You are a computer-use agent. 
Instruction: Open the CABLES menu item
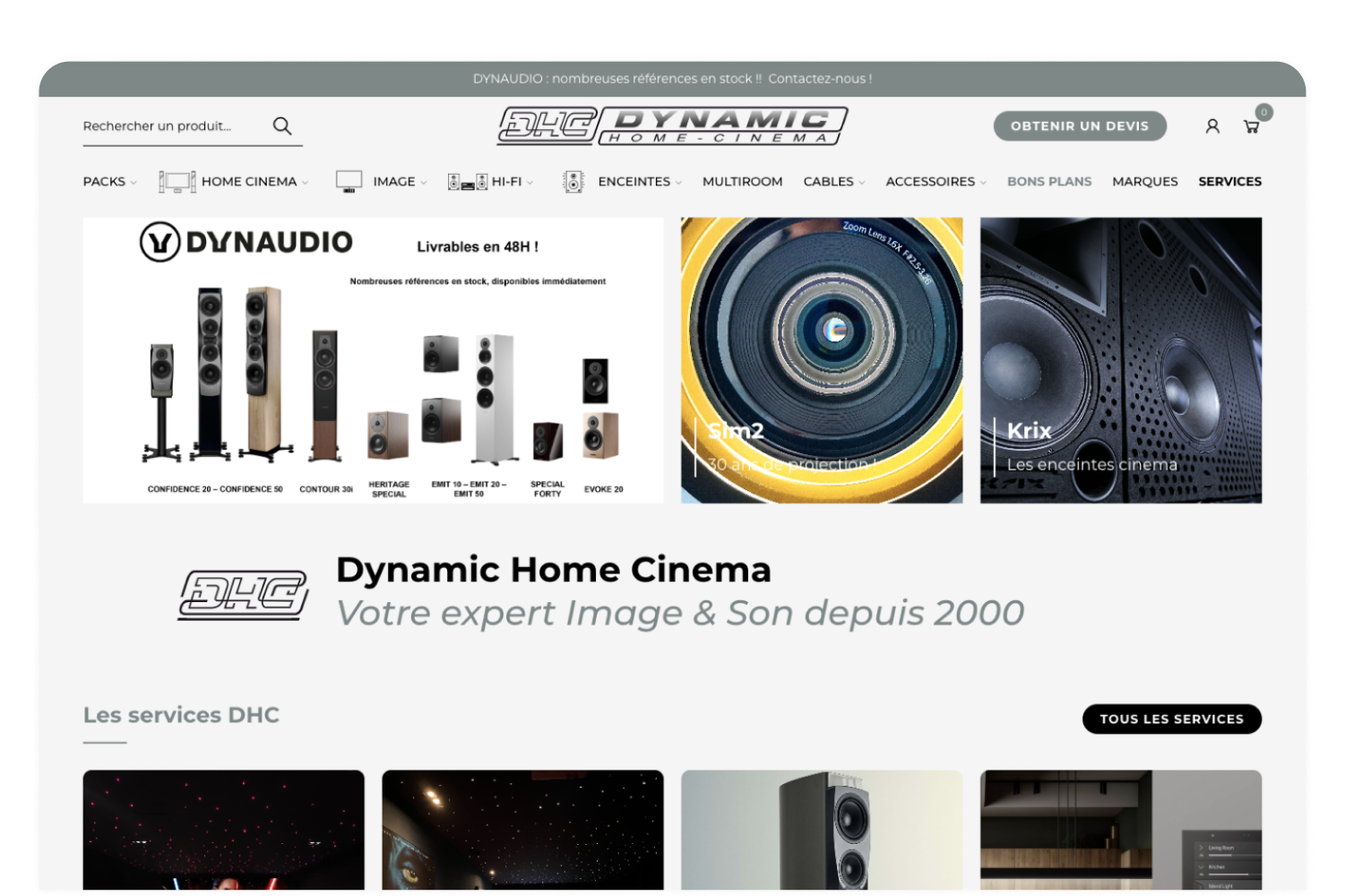(828, 182)
